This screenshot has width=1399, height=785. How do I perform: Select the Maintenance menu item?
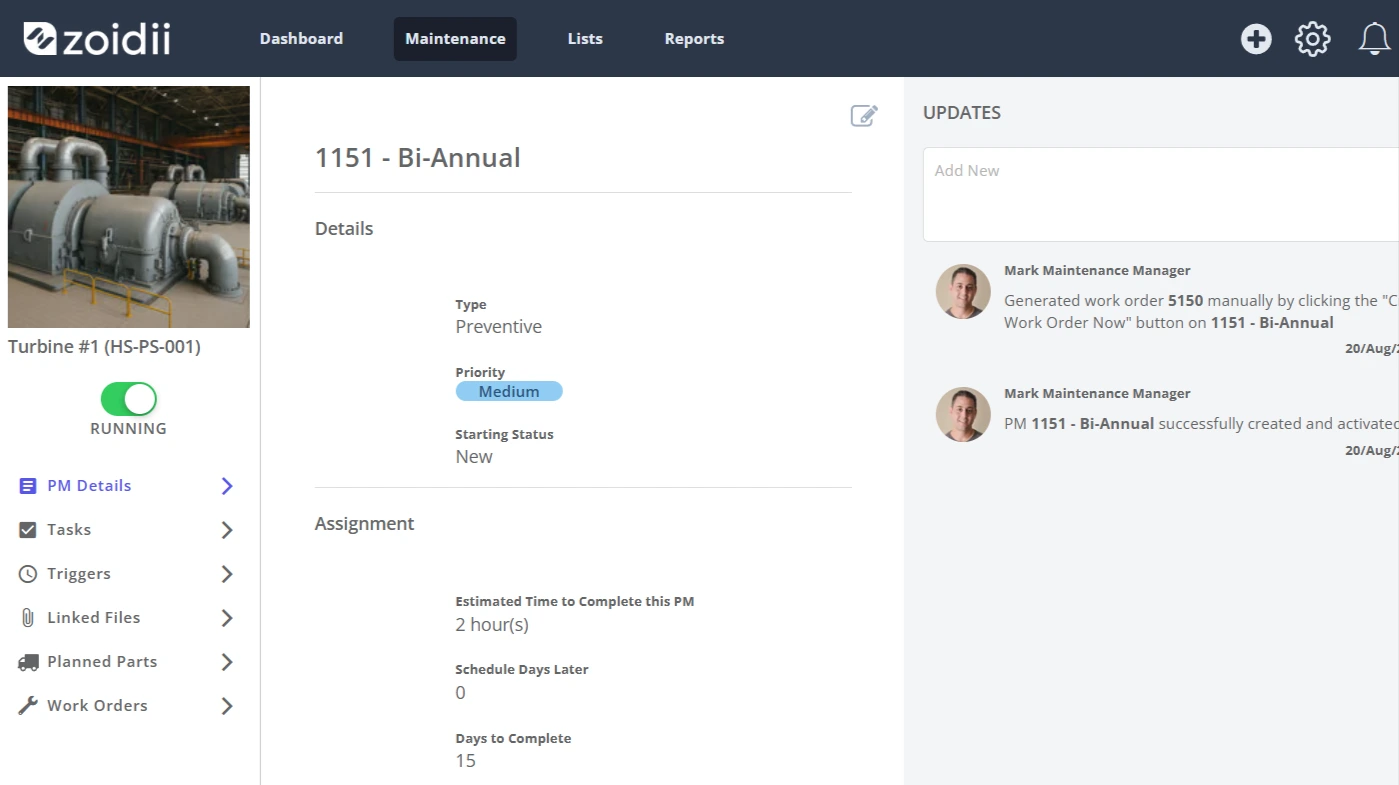455,39
